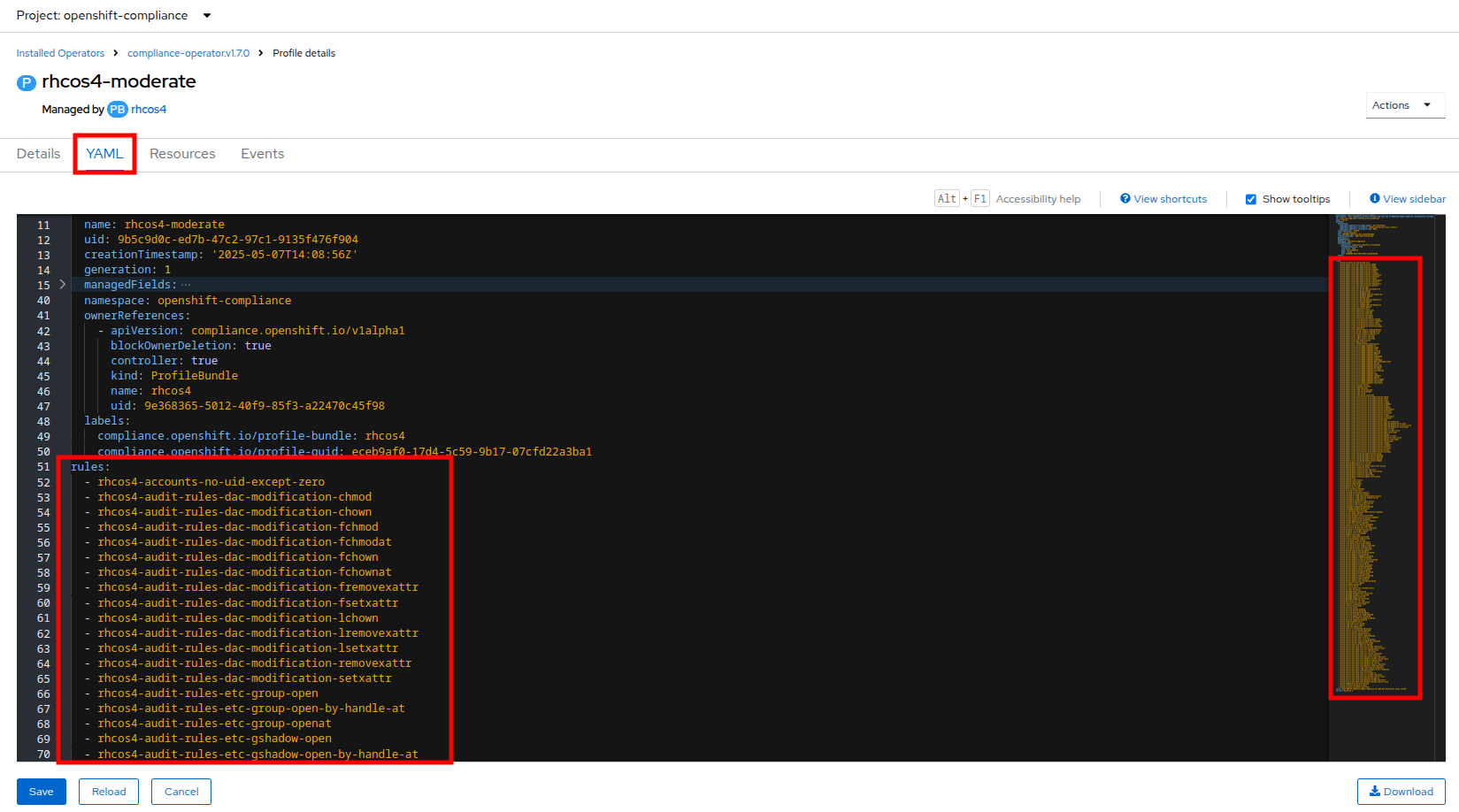Switch to the Details tab
The width and height of the screenshot is (1459, 812).
39,154
